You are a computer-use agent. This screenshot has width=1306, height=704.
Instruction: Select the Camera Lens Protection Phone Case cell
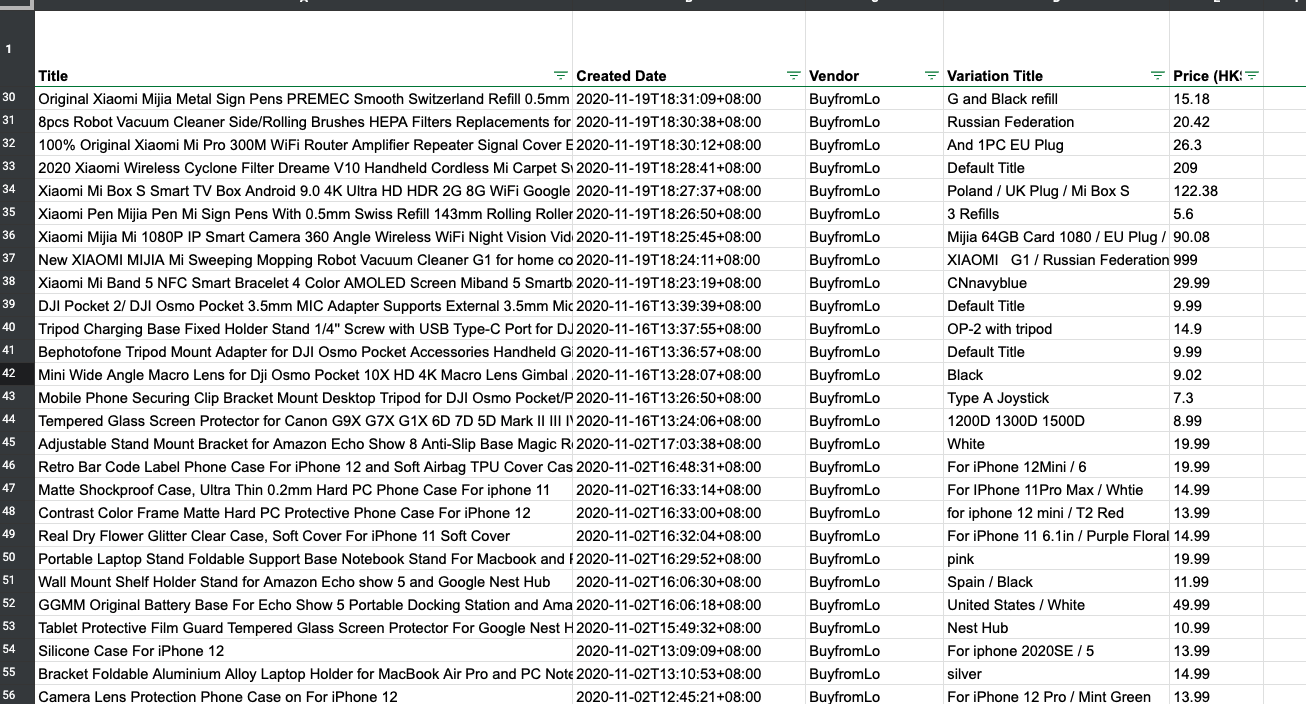pos(304,697)
